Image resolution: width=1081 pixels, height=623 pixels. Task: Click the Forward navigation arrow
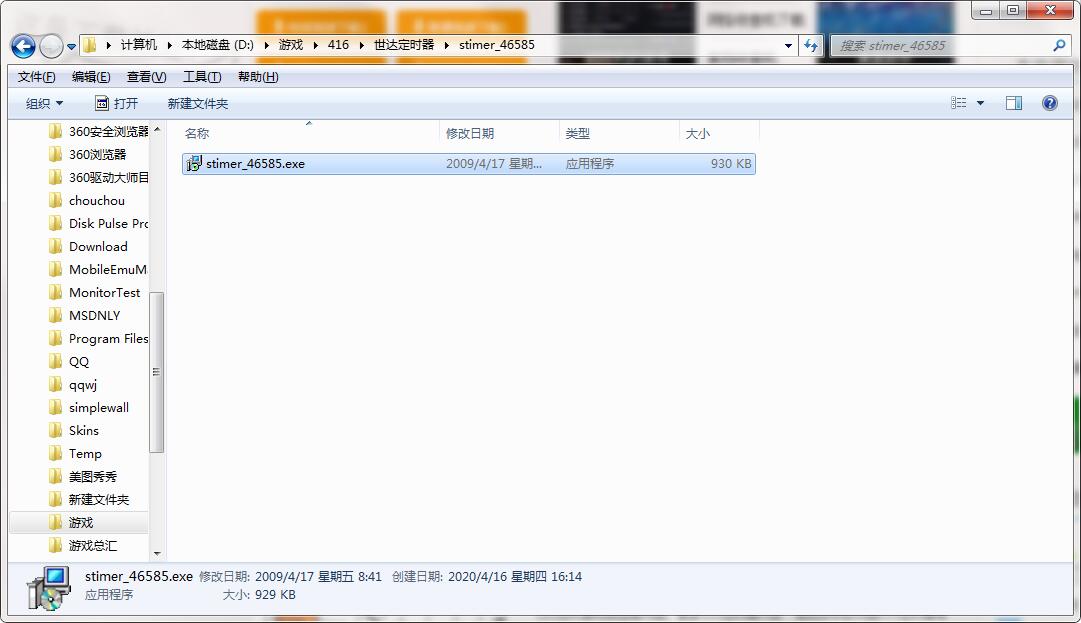[48, 45]
